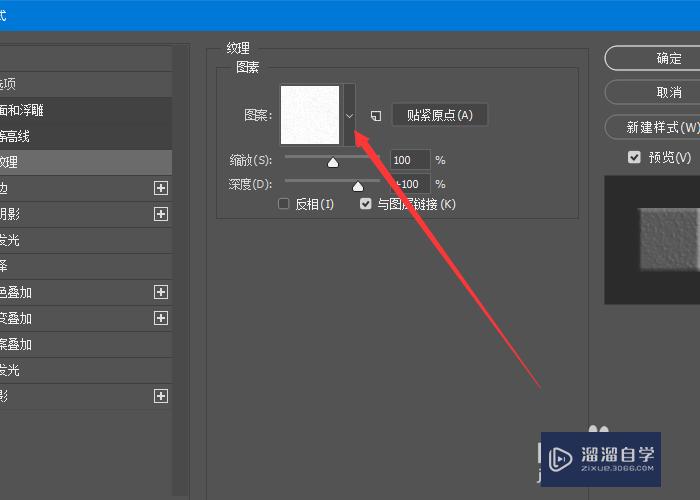This screenshot has width=700, height=500.
Task: Select the stroke style entry ending 边
Action: tap(86, 188)
